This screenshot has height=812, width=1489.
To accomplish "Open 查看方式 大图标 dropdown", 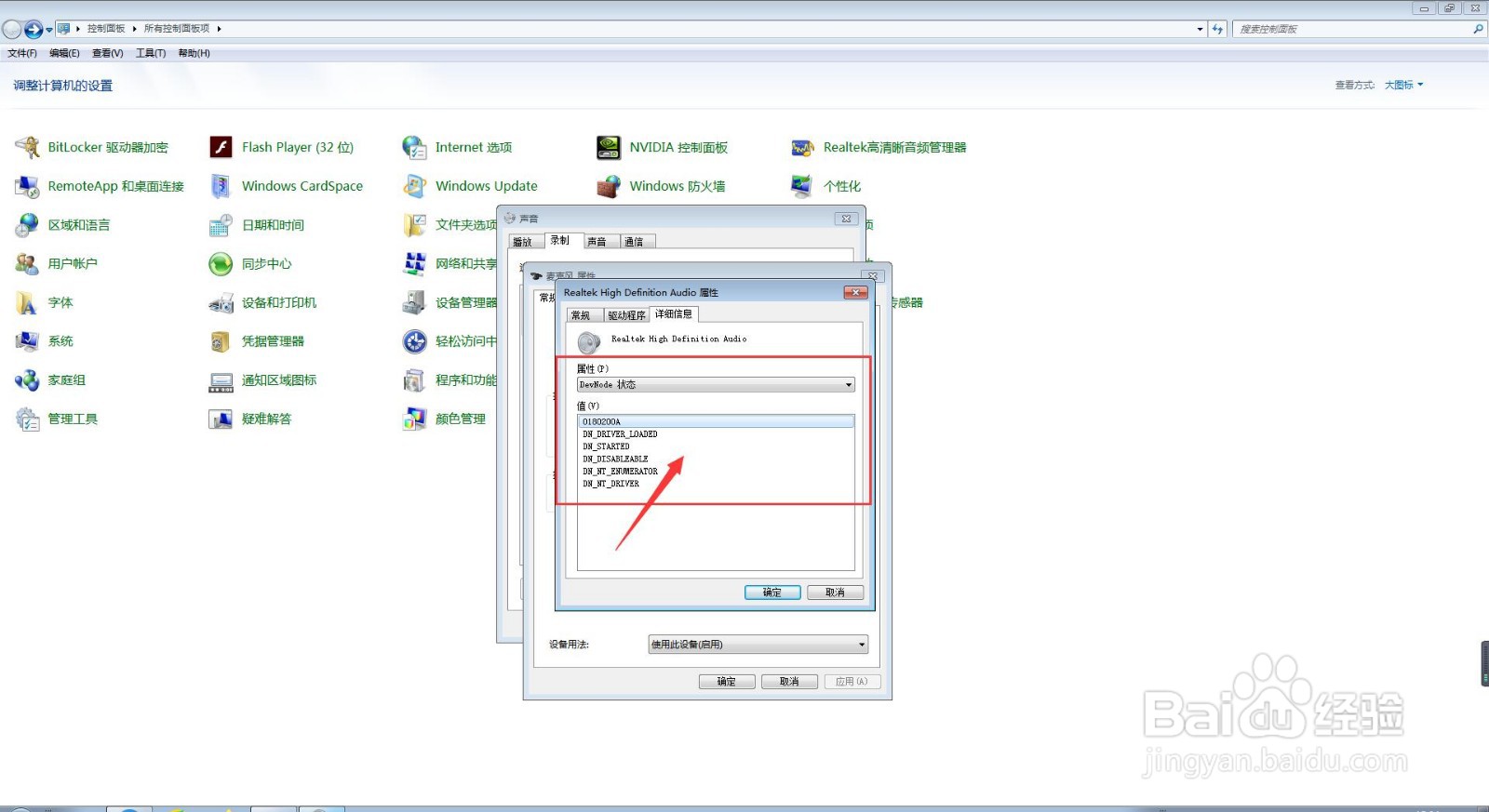I will point(1403,85).
